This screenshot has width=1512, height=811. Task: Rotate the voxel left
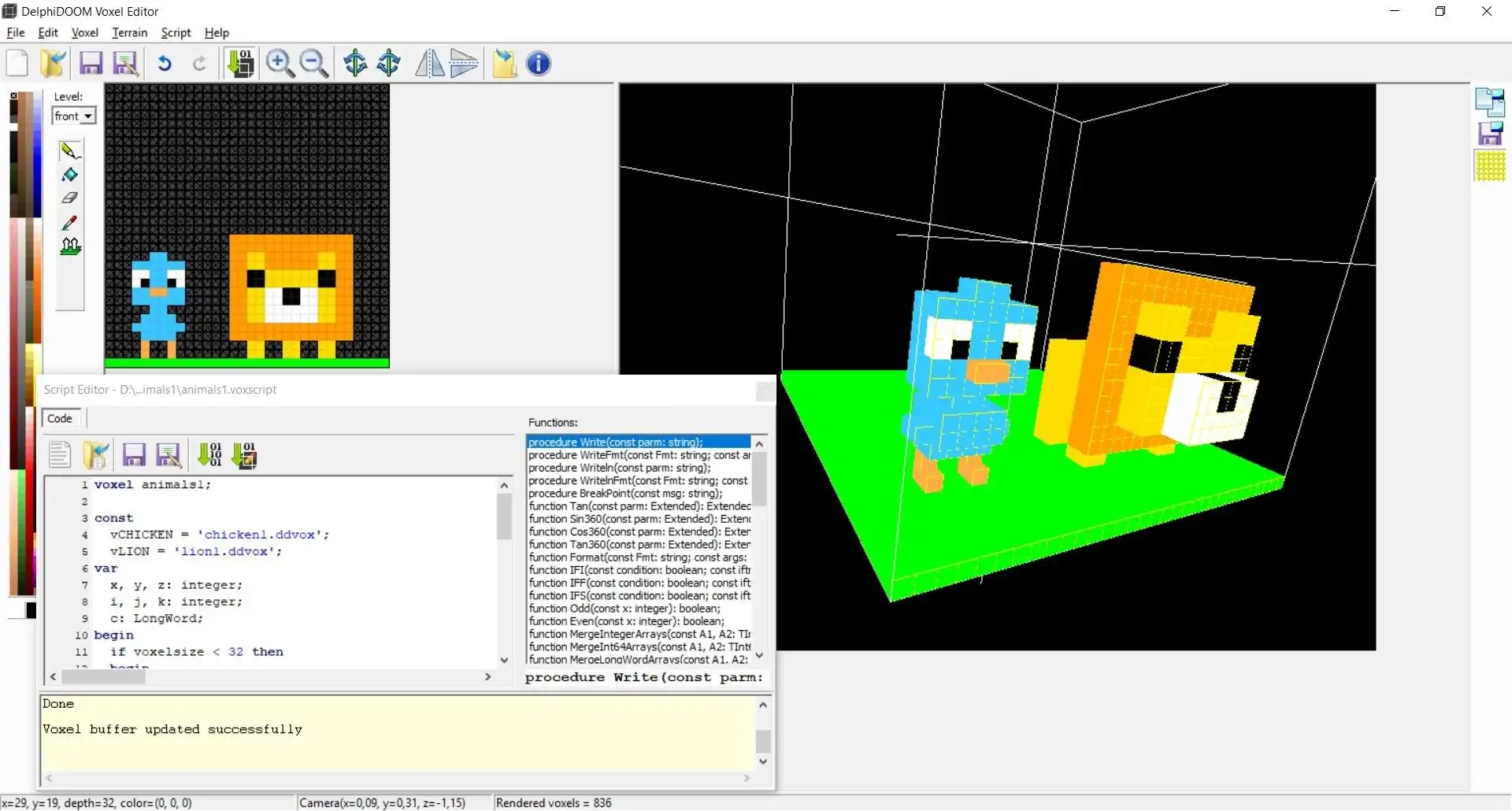tap(355, 63)
